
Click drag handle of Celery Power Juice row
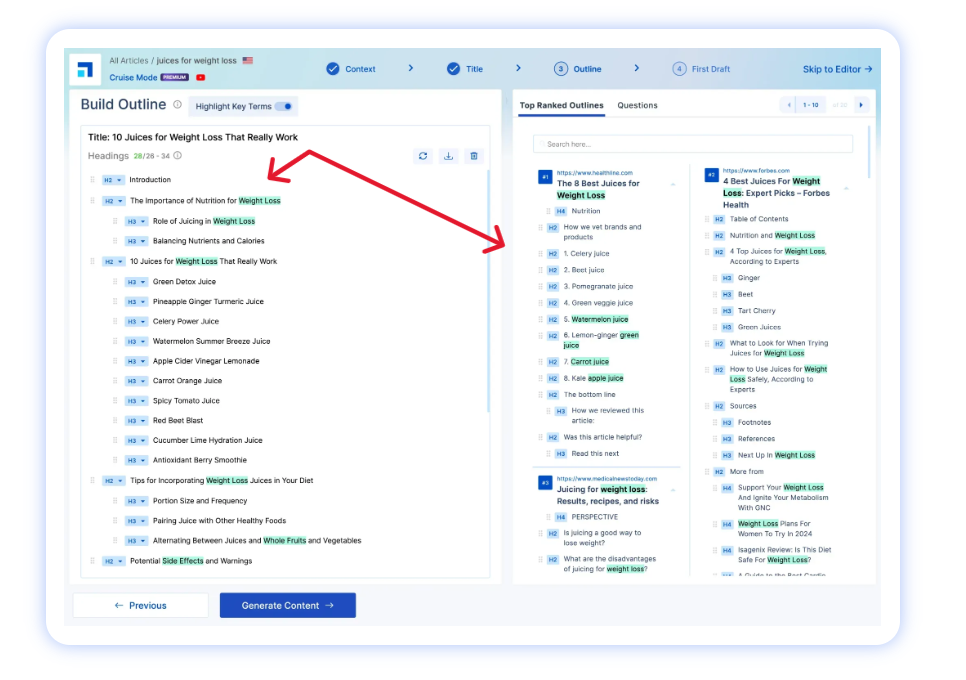115,322
